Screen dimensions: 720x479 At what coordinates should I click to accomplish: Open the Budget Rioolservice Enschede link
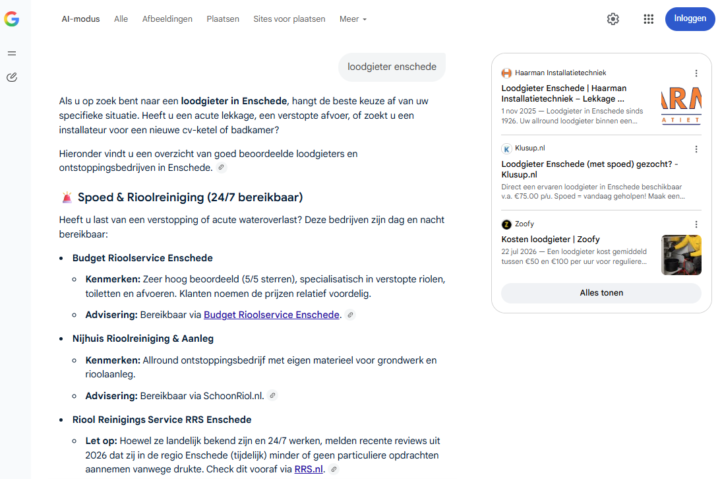pyautogui.click(x=271, y=315)
